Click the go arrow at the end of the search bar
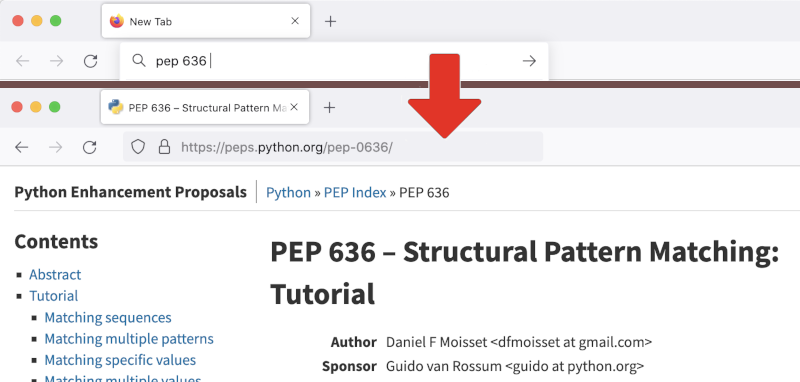The height and width of the screenshot is (382, 800). pyautogui.click(x=529, y=61)
